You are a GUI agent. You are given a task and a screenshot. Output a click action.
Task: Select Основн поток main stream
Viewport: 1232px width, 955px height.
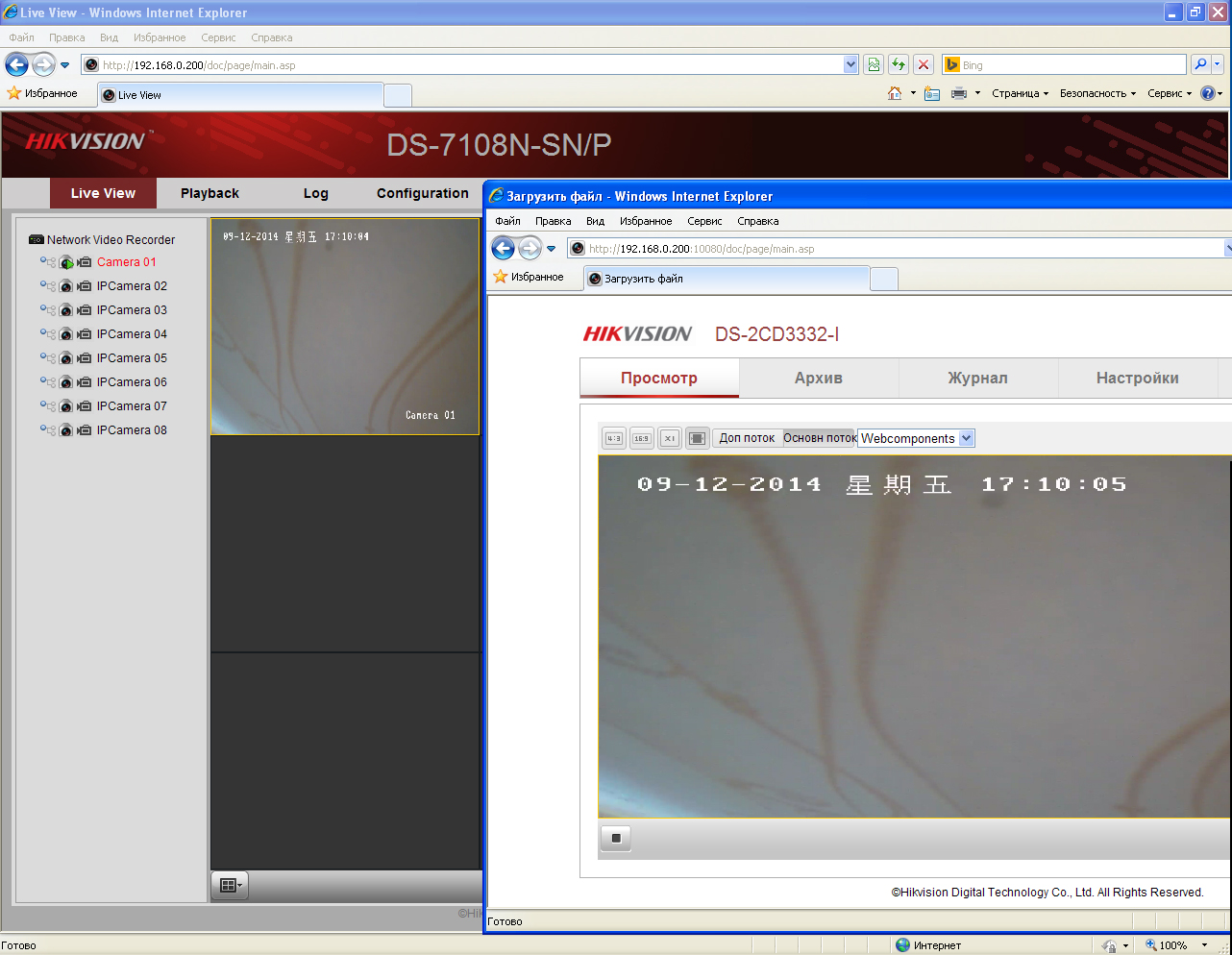(x=820, y=438)
